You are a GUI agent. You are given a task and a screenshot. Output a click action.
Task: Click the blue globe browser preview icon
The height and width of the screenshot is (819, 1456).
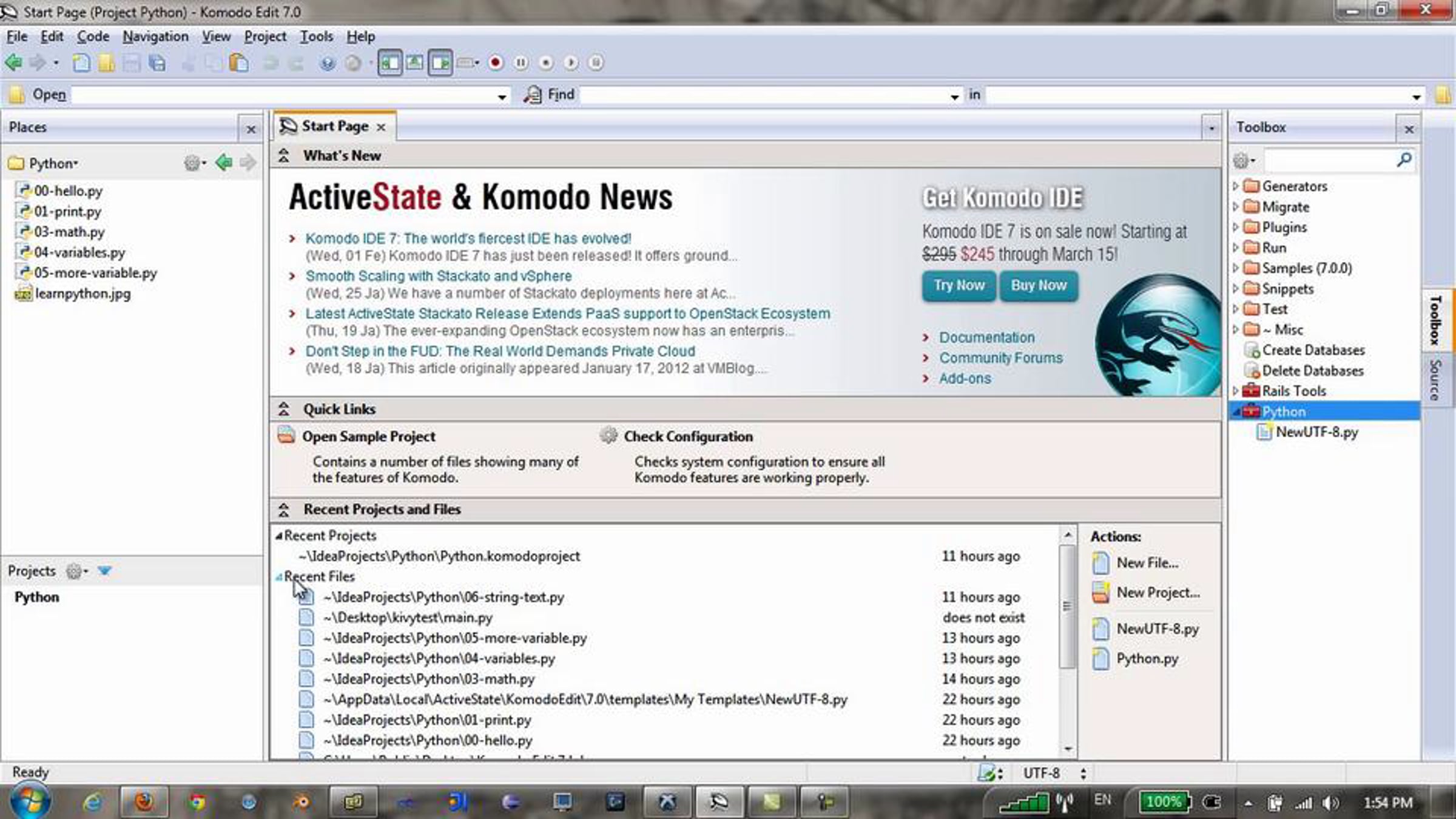[328, 63]
